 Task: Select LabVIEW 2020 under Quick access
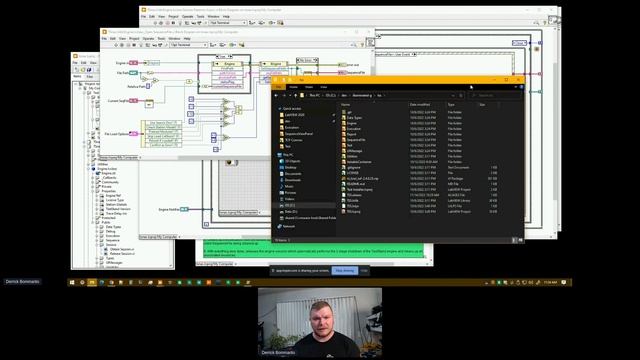295,115
